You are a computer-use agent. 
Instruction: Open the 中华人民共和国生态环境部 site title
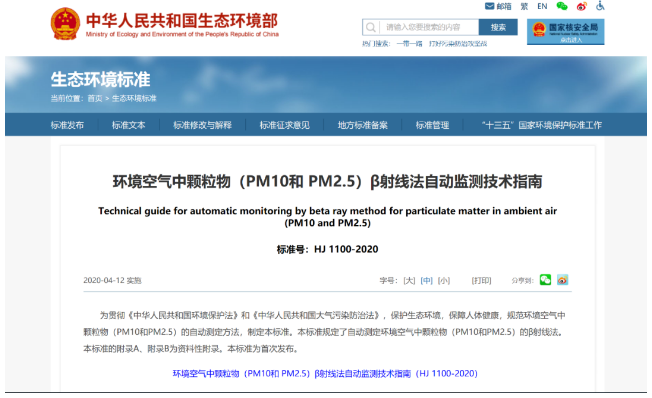coord(182,21)
